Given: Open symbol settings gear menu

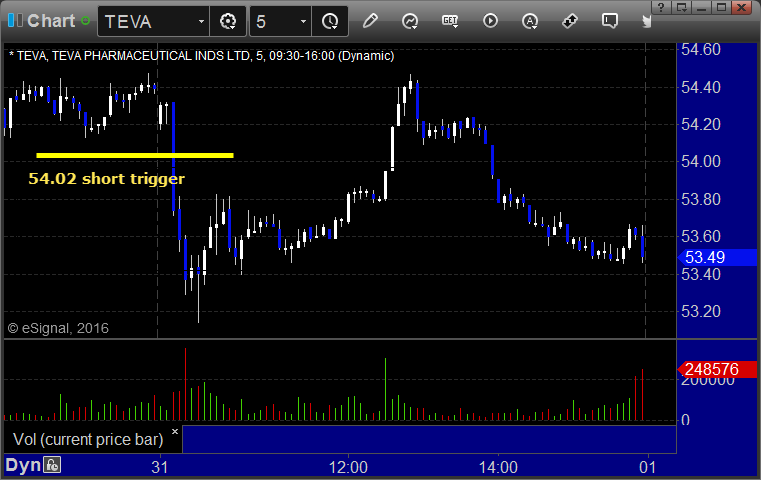Looking at the screenshot, I should (x=228, y=21).
